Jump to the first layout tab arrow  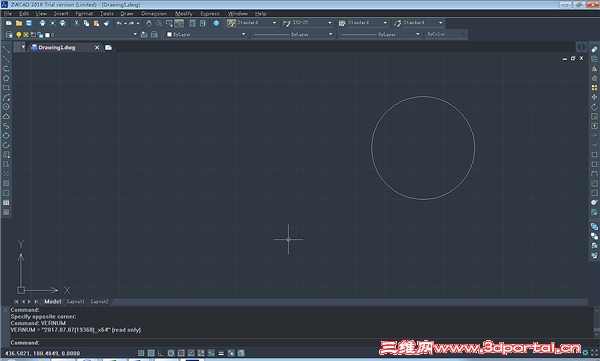(x=16, y=302)
